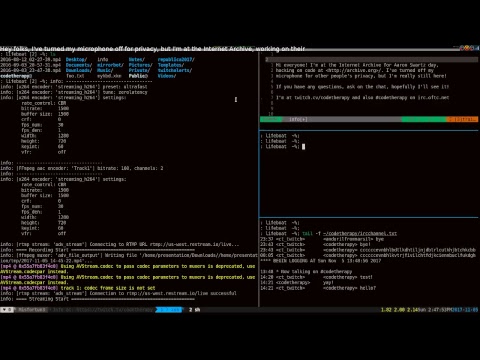Click the 'Pictures/' directory in ls output
Screen dimensions: 480x360
pos(140,65)
